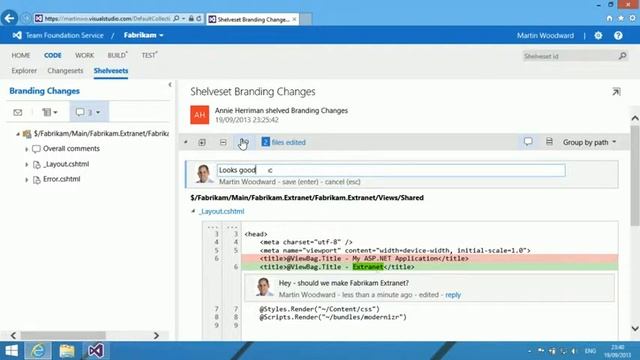
Task: Collapse the left Branding Changes pane
Action: (x=170, y=84)
